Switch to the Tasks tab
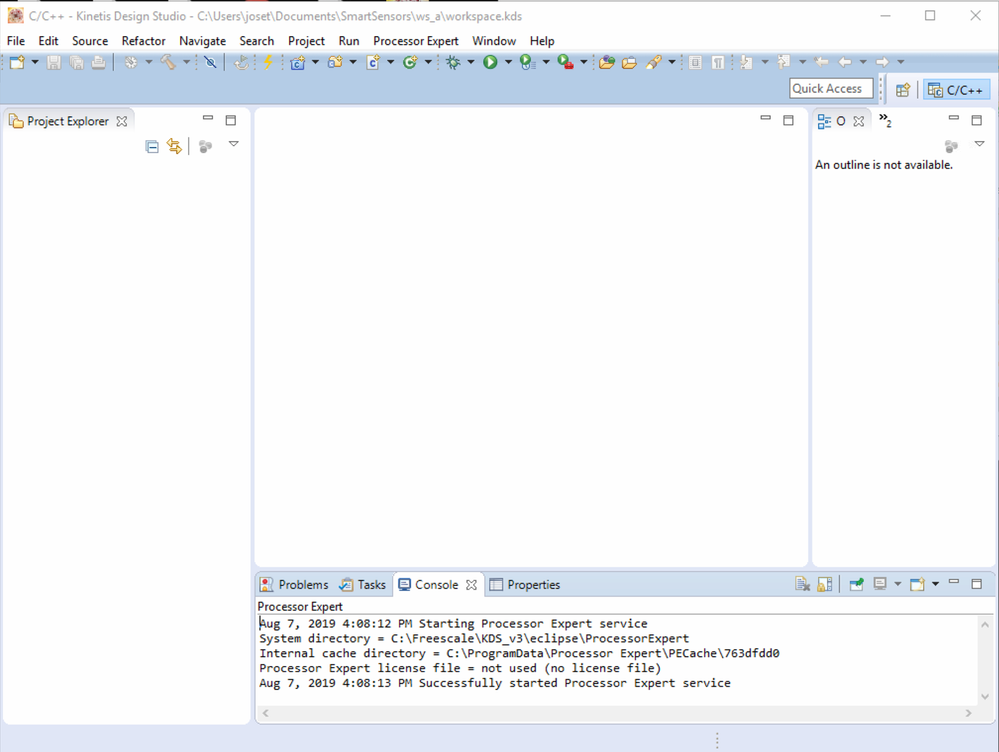This screenshot has width=999, height=752. coord(363,584)
